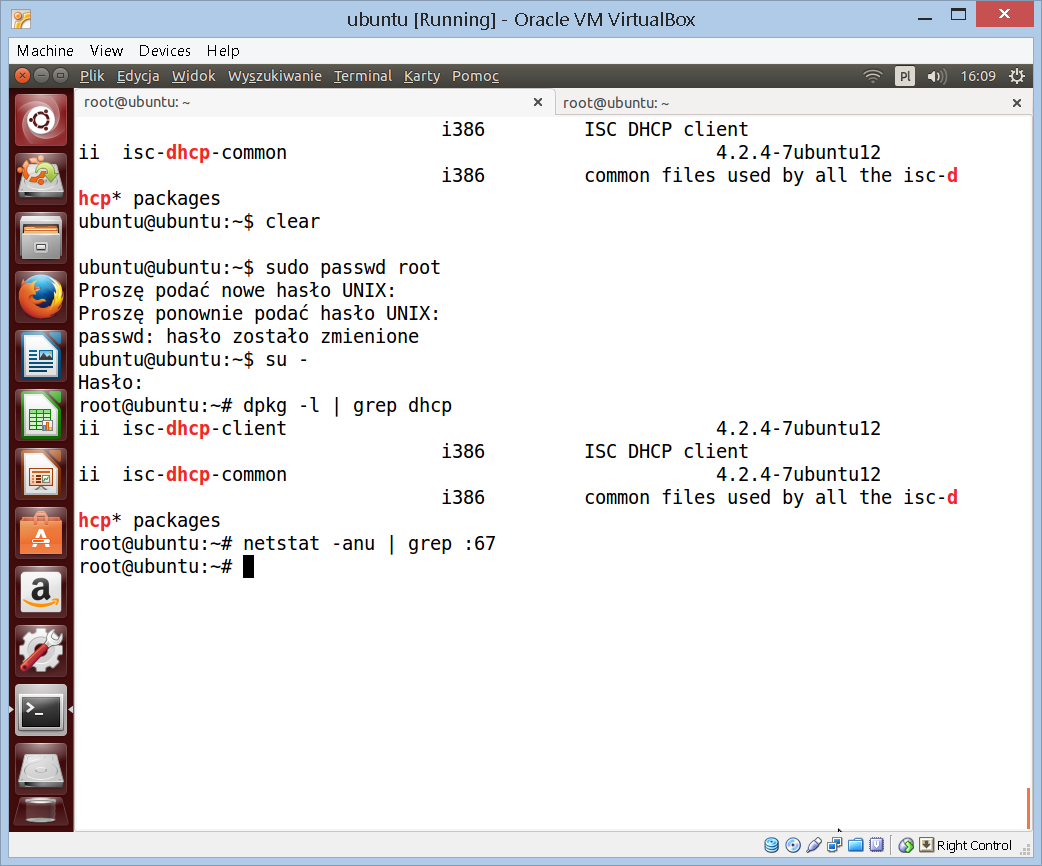The width and height of the screenshot is (1042, 866).
Task: Open the terminal Karty menu
Action: pyautogui.click(x=421, y=76)
